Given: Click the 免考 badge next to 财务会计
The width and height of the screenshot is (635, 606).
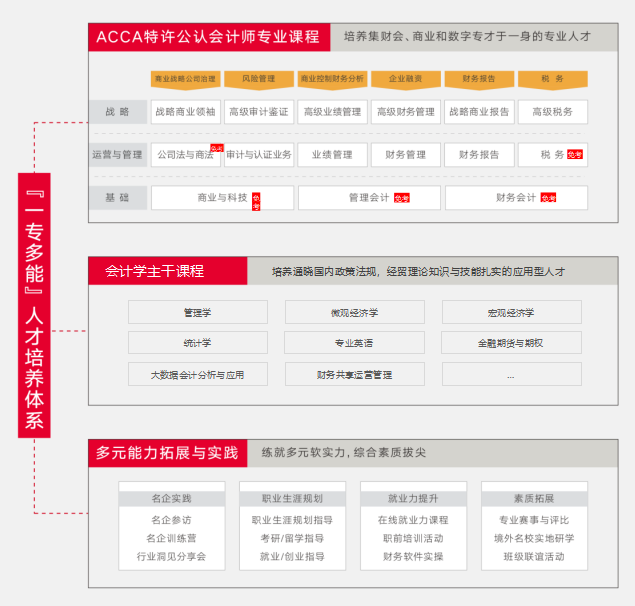Looking at the screenshot, I should coord(548,198).
